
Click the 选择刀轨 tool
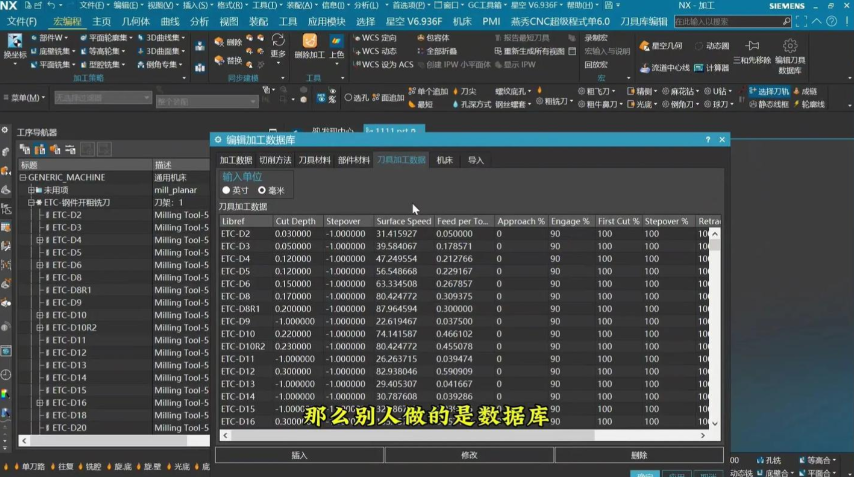coord(769,91)
